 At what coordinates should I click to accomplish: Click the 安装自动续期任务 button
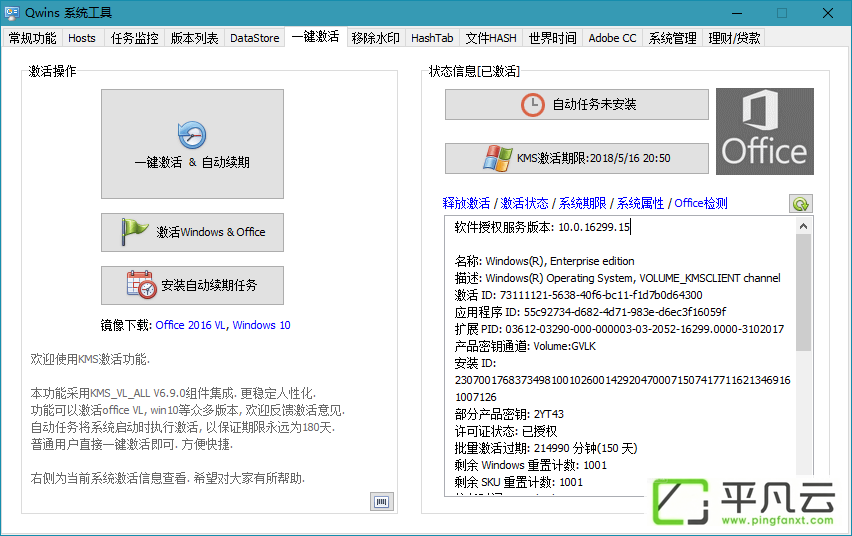pyautogui.click(x=192, y=285)
